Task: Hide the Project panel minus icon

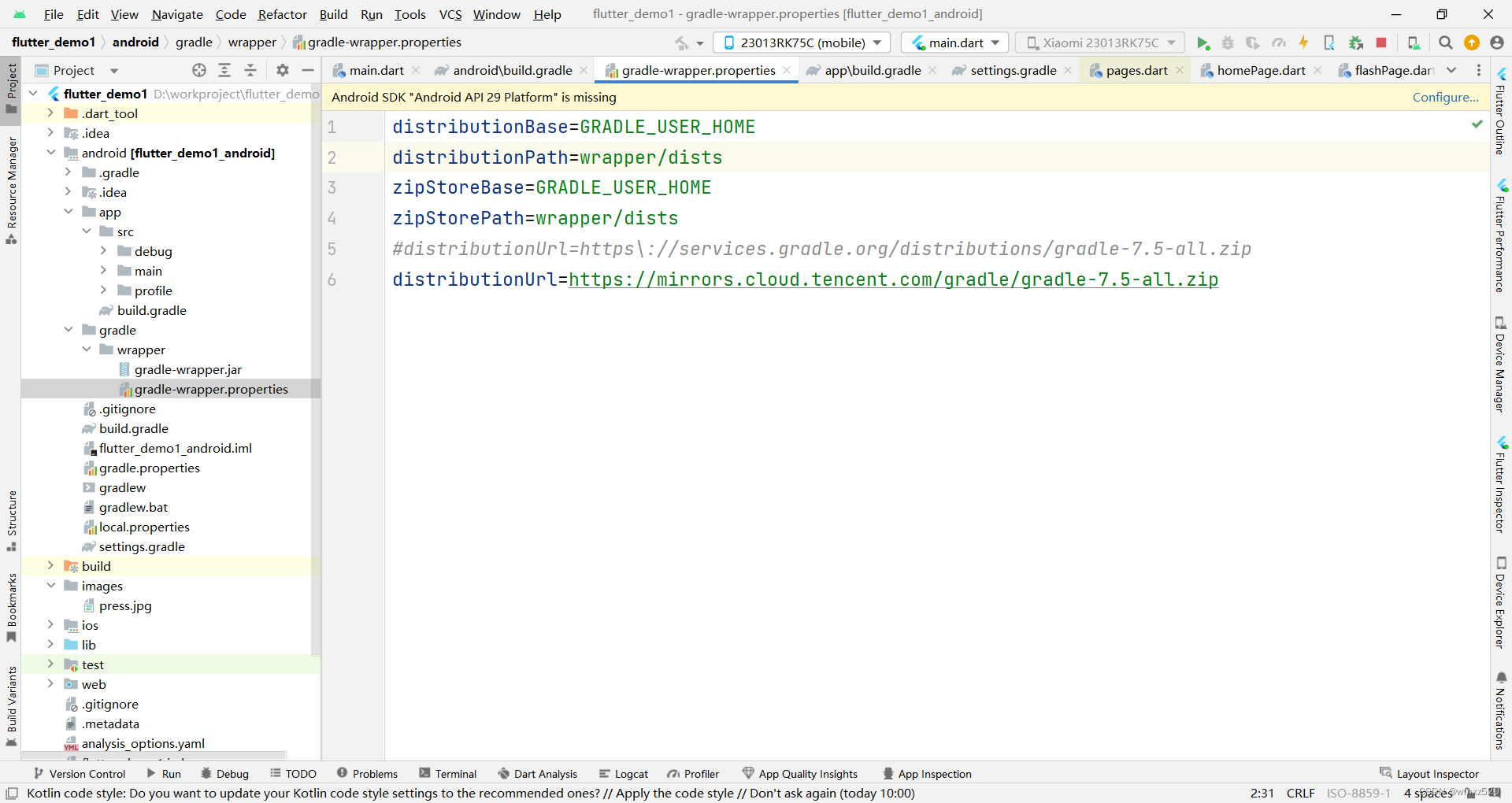Action: pyautogui.click(x=308, y=70)
